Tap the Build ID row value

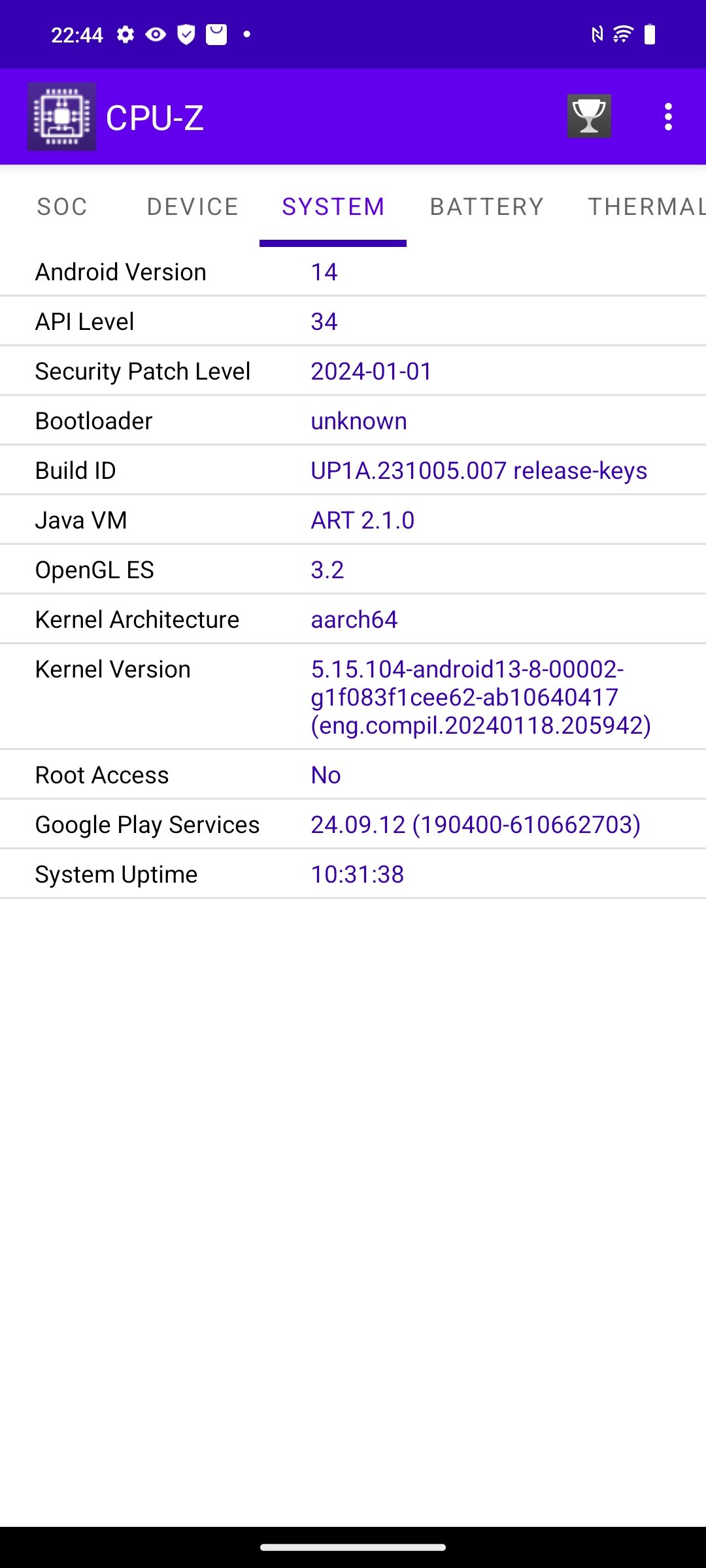point(479,470)
